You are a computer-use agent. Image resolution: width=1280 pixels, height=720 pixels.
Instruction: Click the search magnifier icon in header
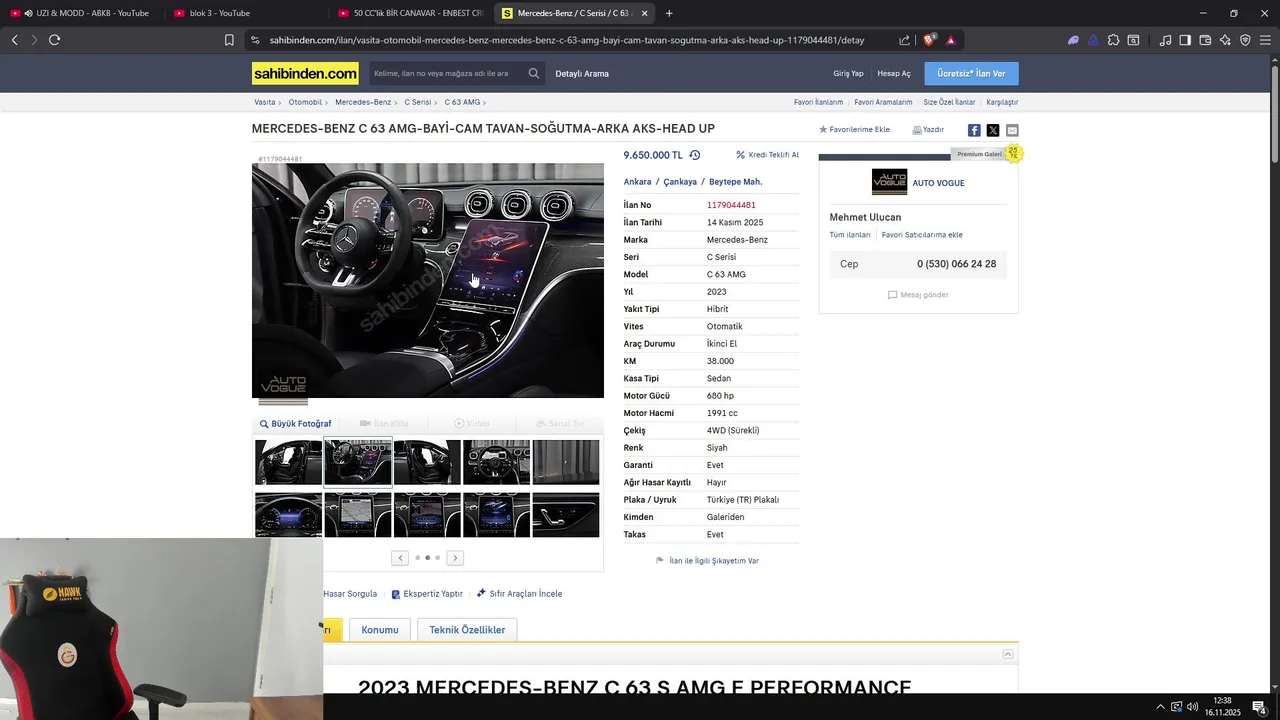tap(534, 73)
